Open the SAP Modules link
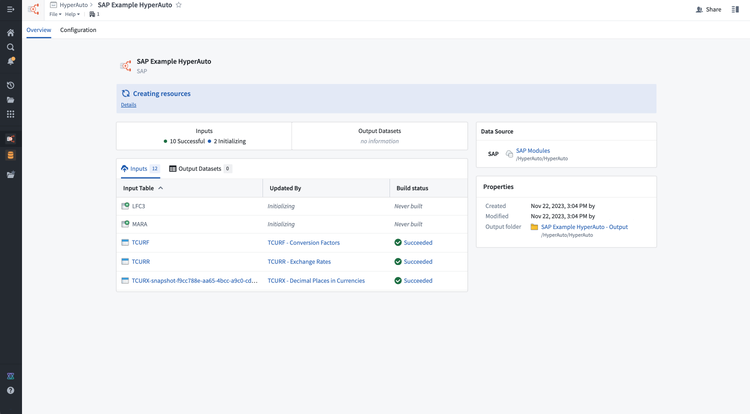The image size is (750, 414). pyautogui.click(x=533, y=151)
